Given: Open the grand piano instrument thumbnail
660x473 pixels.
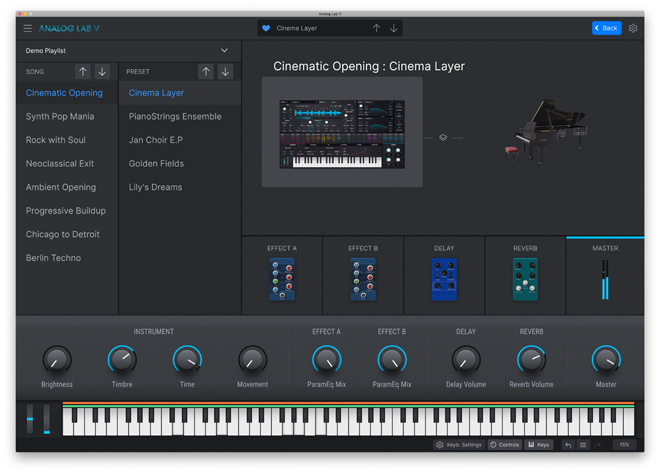Looking at the screenshot, I should [x=546, y=132].
